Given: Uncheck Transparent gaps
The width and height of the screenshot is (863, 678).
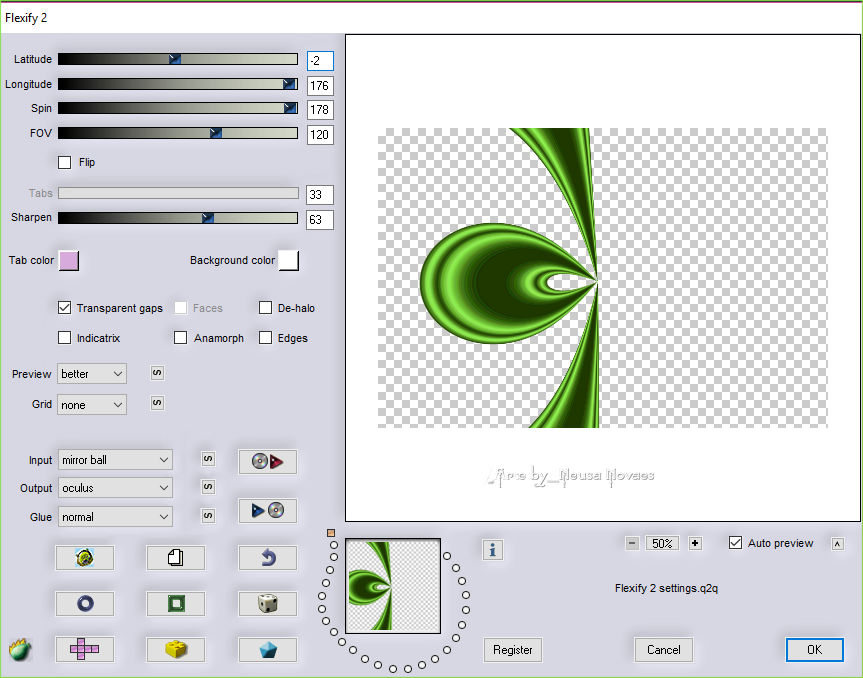Looking at the screenshot, I should point(64,308).
